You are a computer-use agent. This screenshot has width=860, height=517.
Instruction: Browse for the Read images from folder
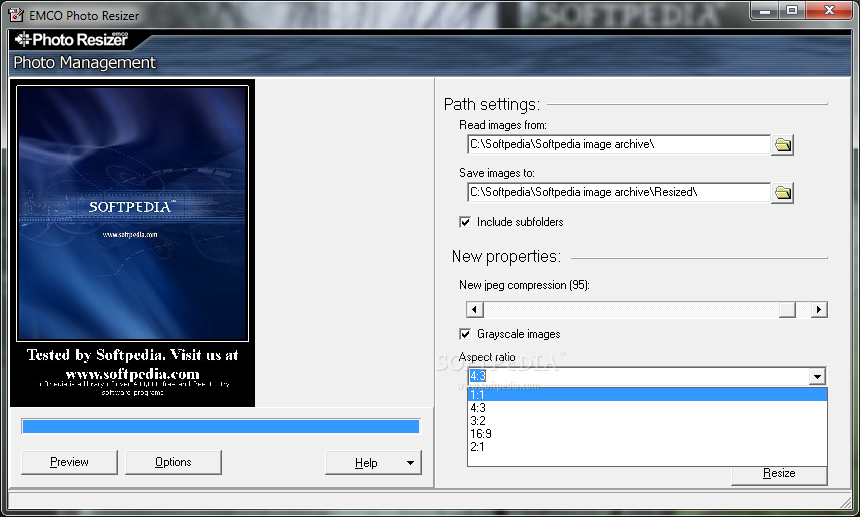tap(782, 145)
